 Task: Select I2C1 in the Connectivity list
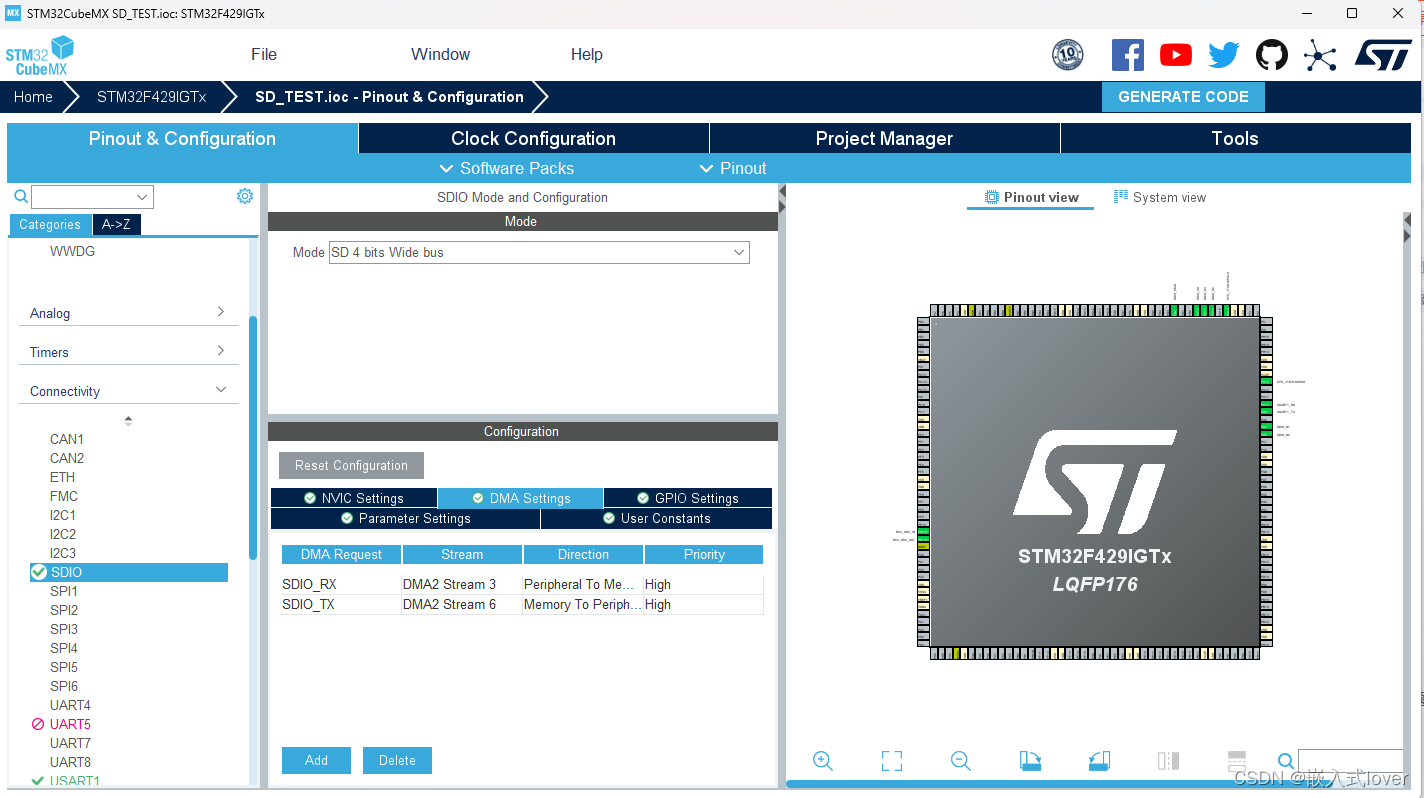(x=63, y=515)
